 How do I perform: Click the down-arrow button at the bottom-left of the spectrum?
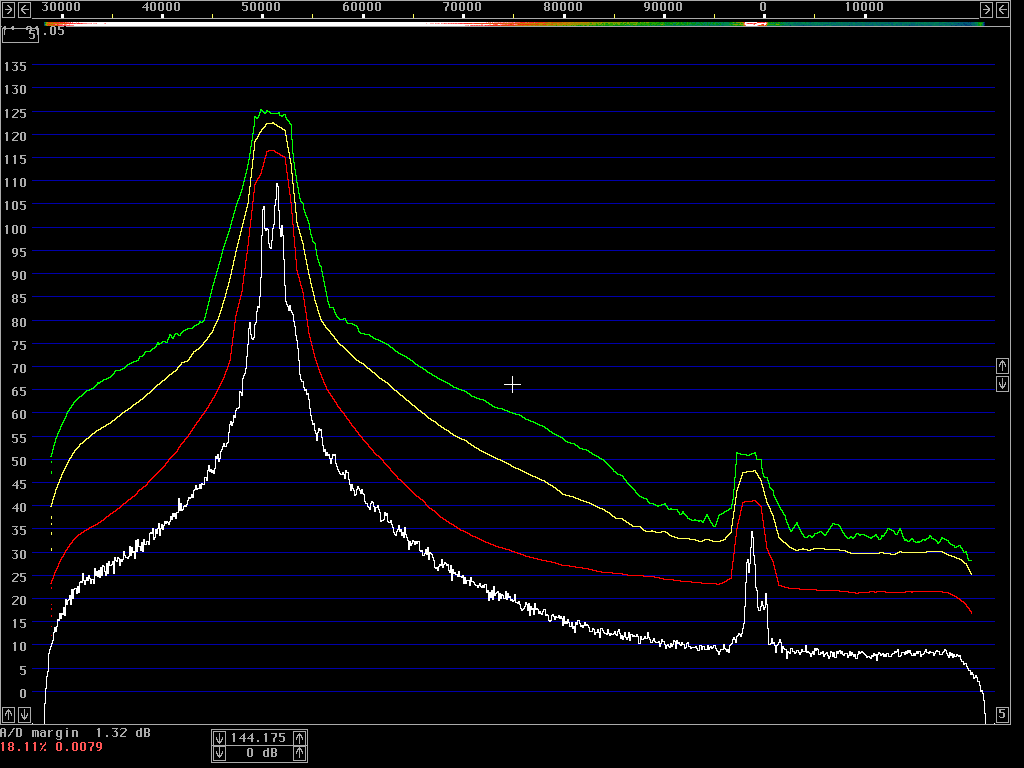pyautogui.click(x=24, y=714)
